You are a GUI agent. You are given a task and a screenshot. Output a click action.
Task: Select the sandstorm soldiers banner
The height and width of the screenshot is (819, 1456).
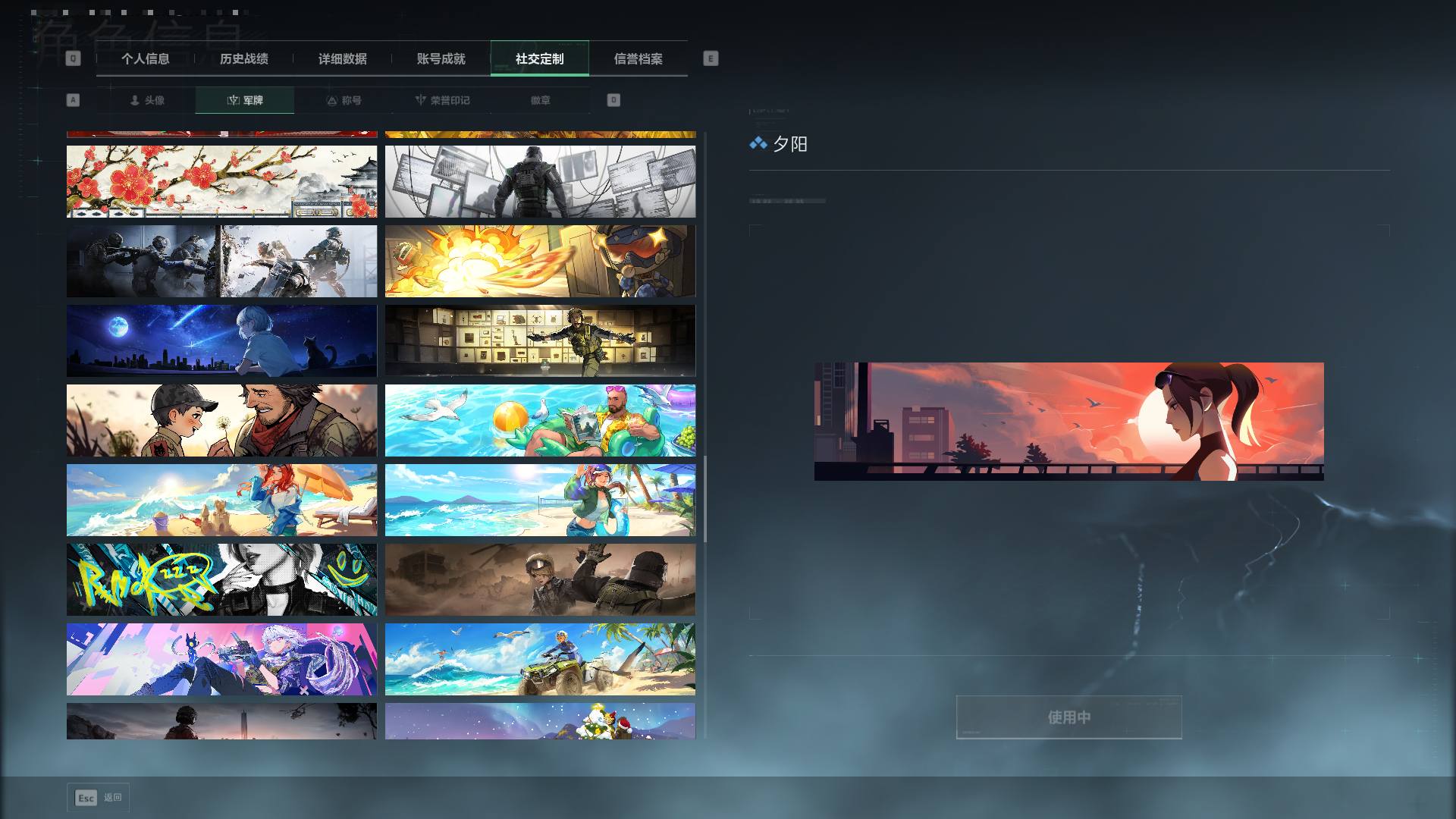(540, 580)
